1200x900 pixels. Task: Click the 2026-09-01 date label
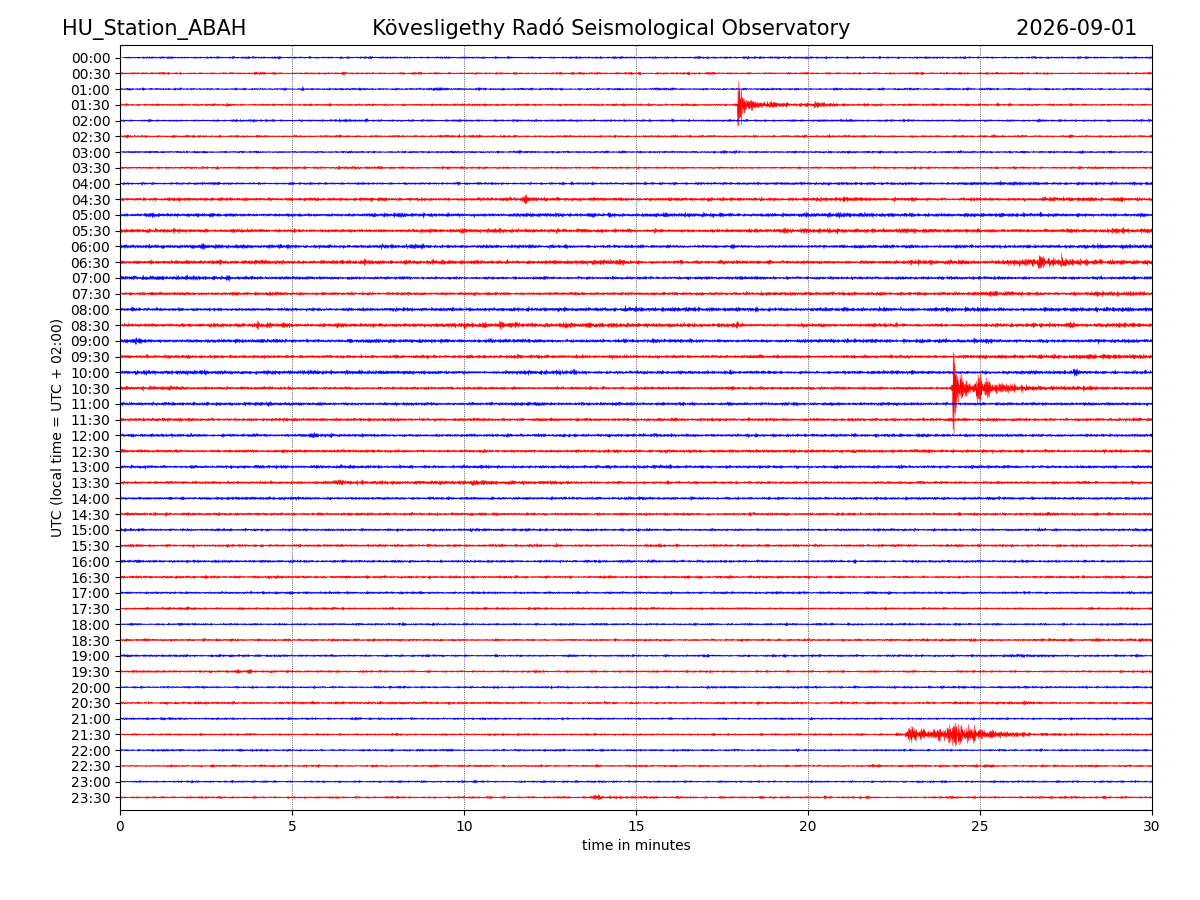point(1076,28)
